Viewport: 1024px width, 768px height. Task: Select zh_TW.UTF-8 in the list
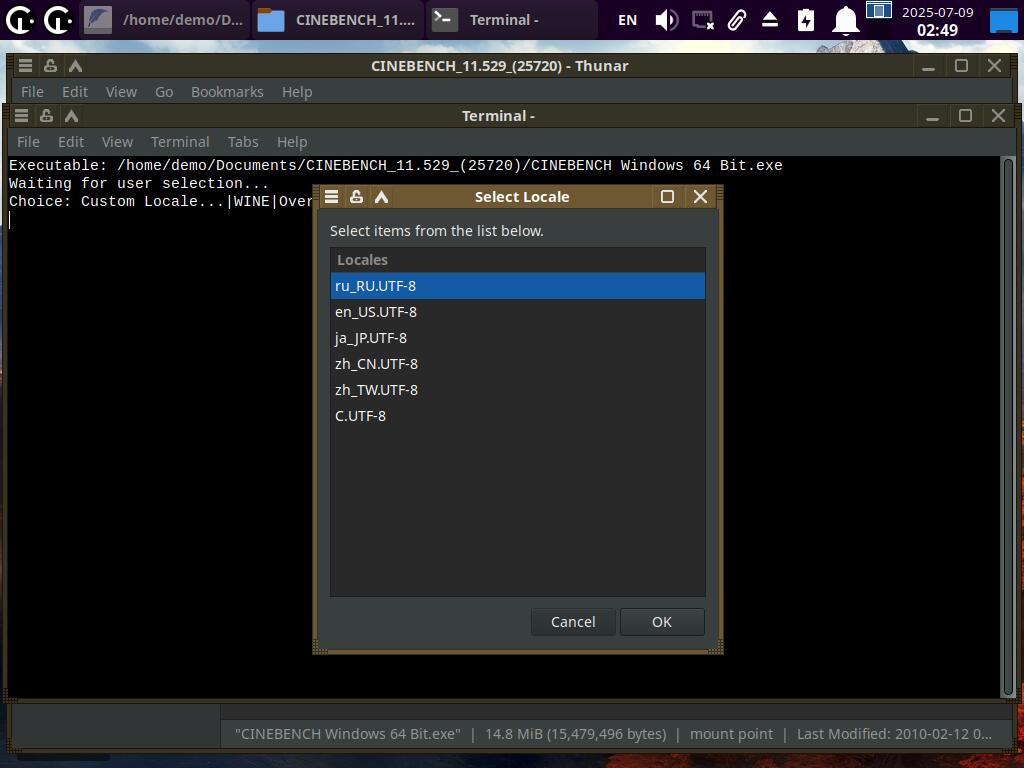(x=517, y=390)
